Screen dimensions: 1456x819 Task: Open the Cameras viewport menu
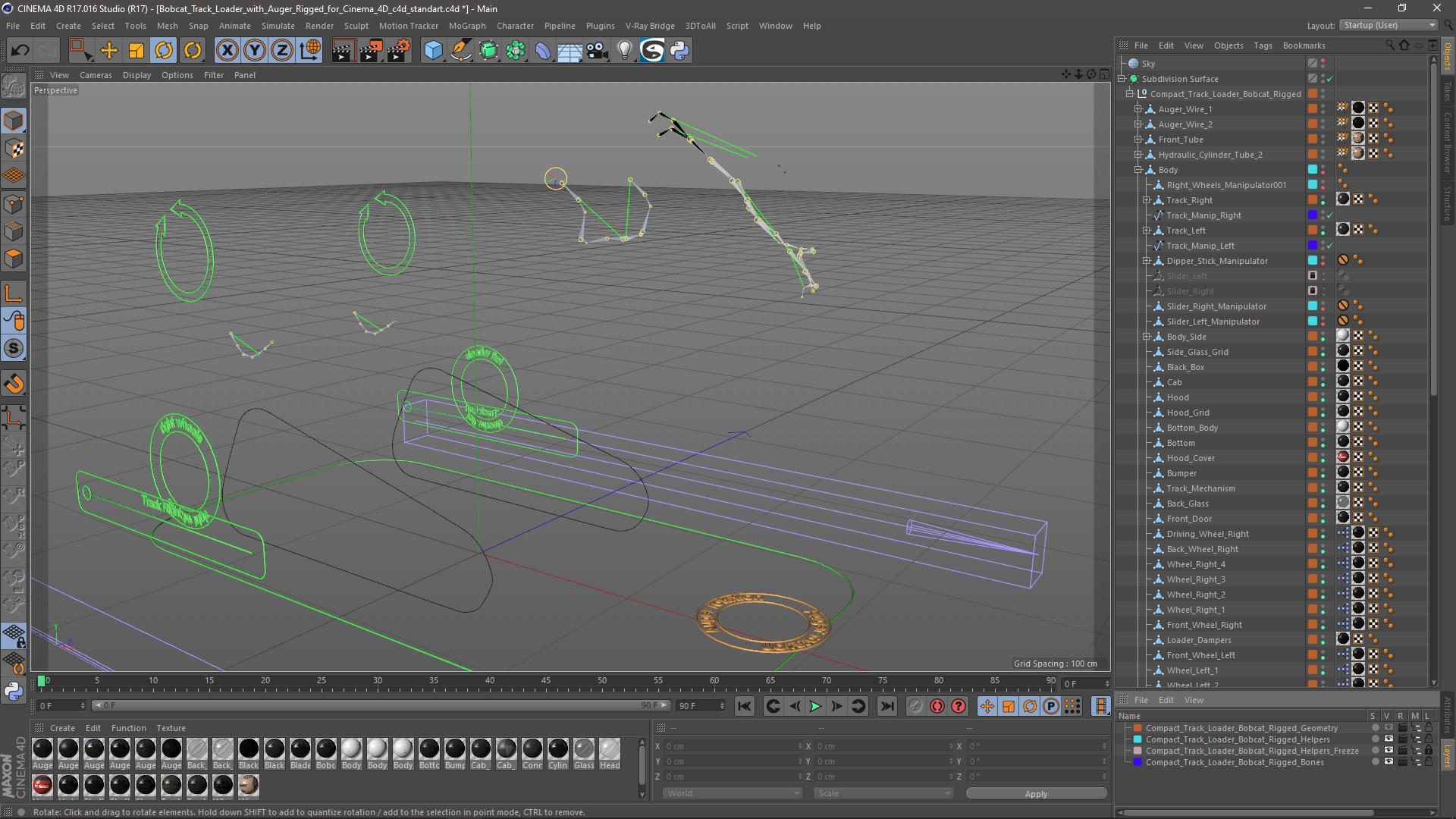click(96, 75)
